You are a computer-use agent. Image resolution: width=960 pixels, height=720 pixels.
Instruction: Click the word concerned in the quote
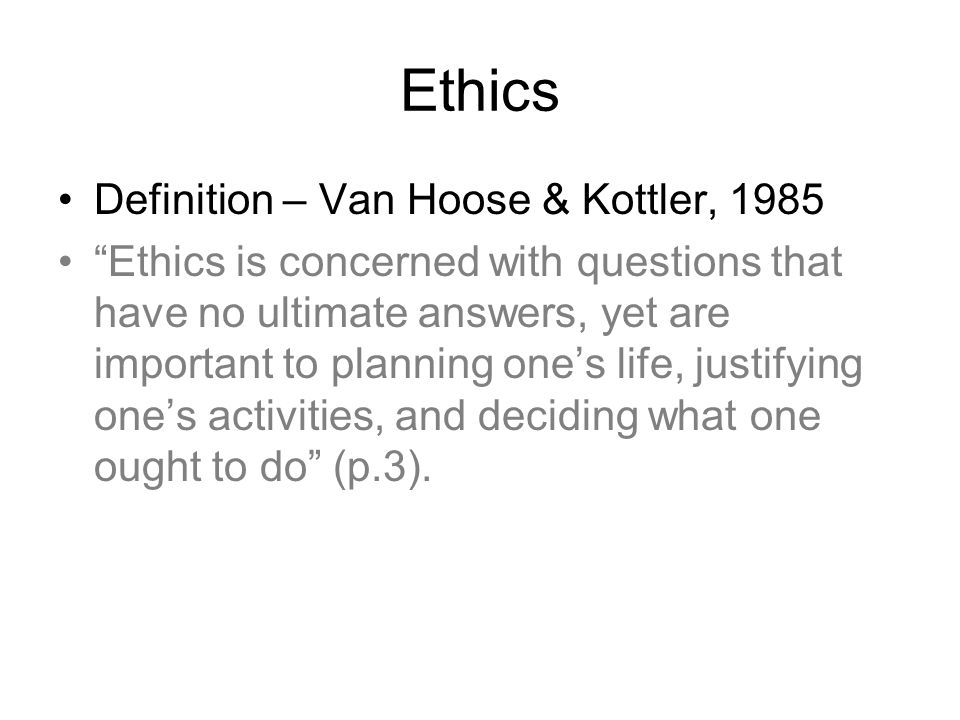pyautogui.click(x=379, y=262)
